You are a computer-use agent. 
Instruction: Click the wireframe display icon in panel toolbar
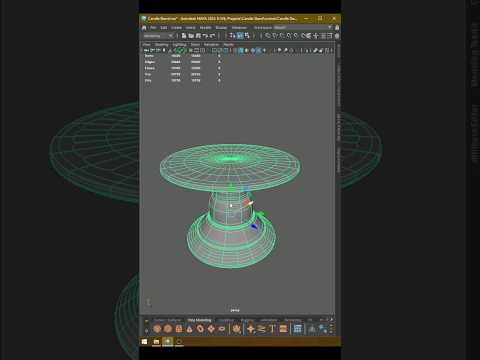tap(235, 50)
